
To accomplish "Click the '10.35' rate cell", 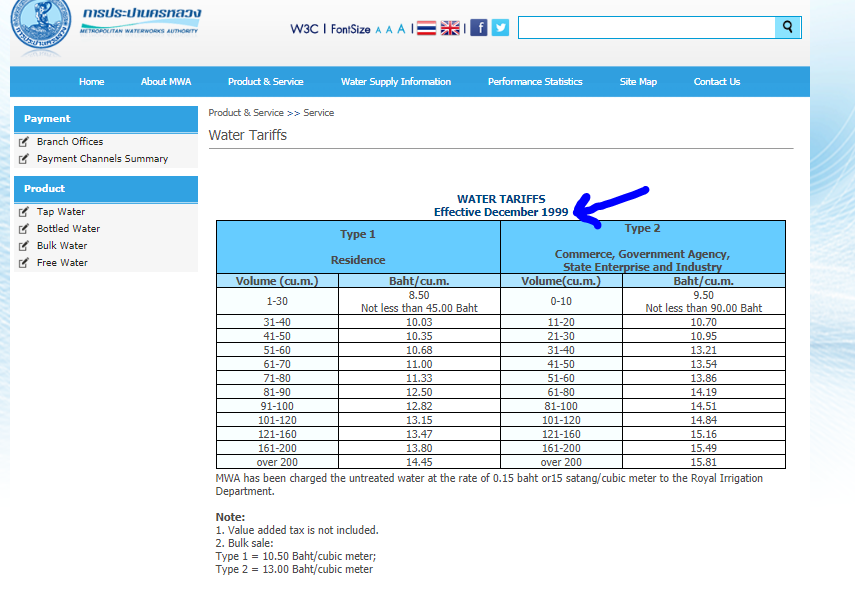I will point(419,336).
